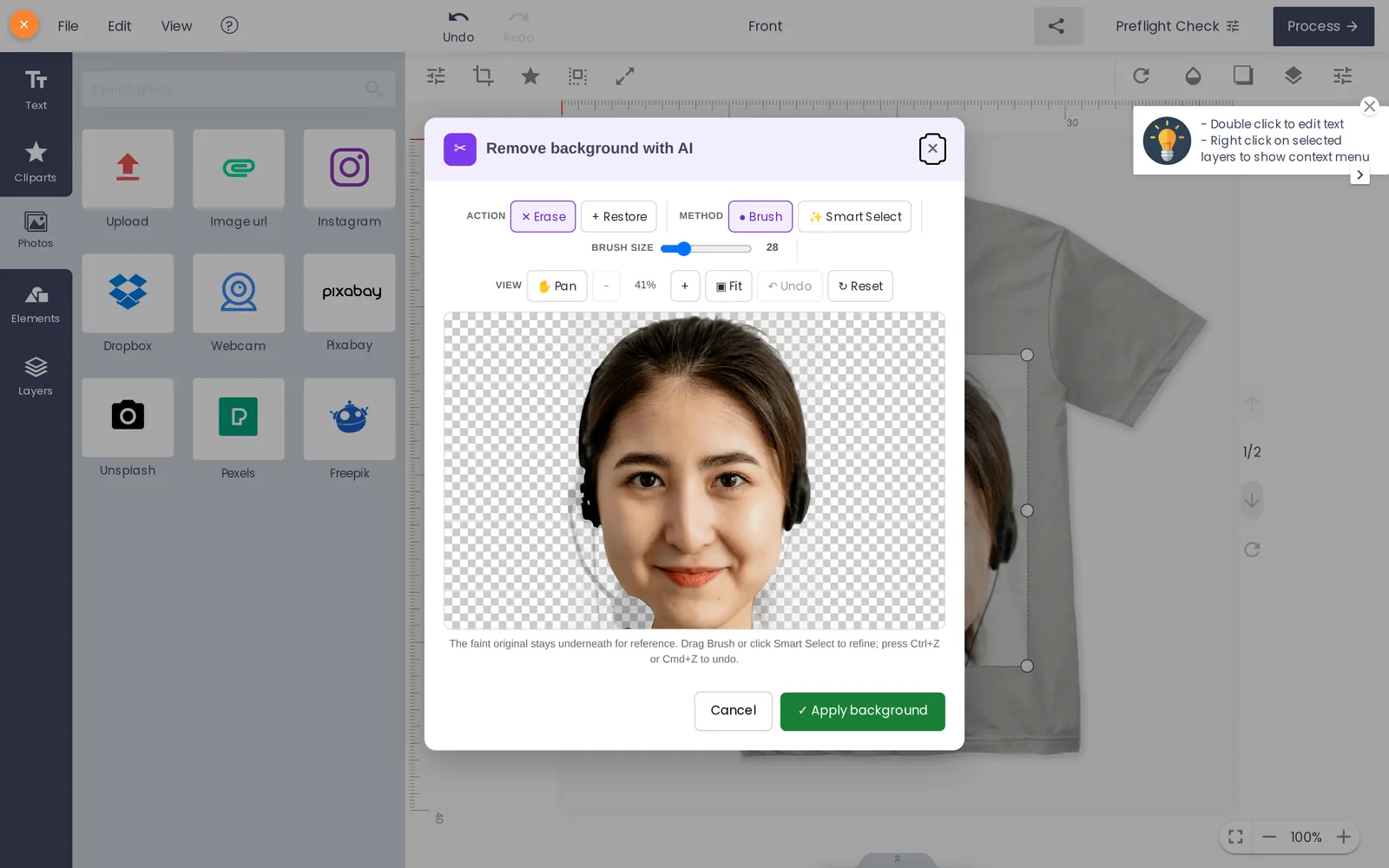Click the reset view icon below side arrows
The width and height of the screenshot is (1389, 868).
tap(1252, 549)
